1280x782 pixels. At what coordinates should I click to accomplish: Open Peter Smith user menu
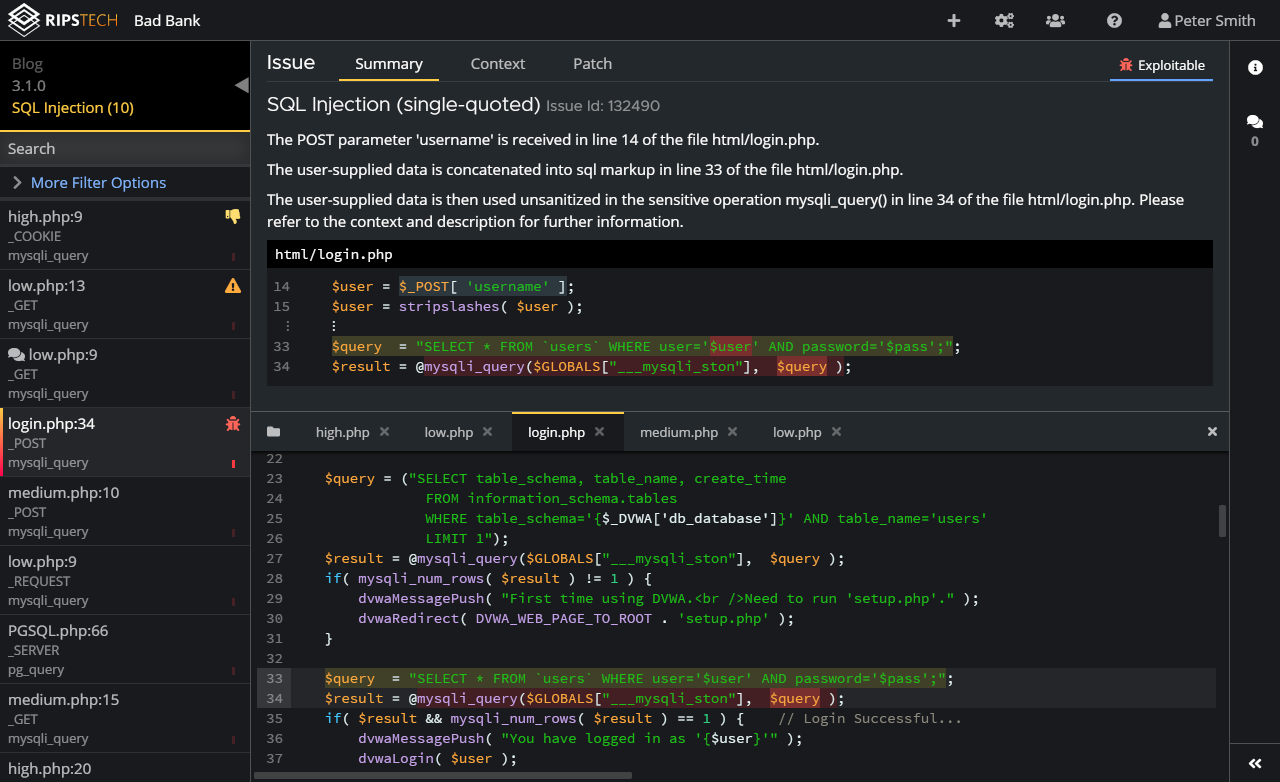tap(1206, 21)
